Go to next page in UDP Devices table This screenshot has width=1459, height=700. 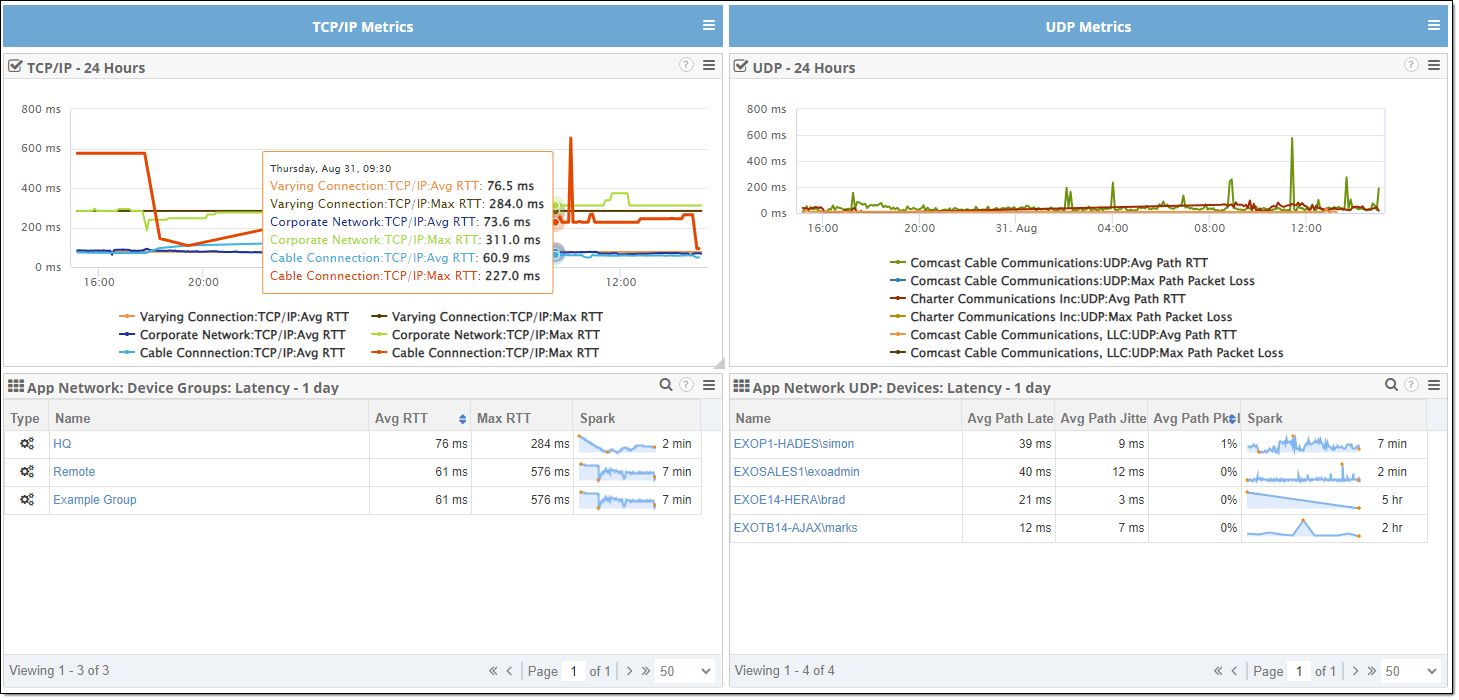[x=1355, y=671]
